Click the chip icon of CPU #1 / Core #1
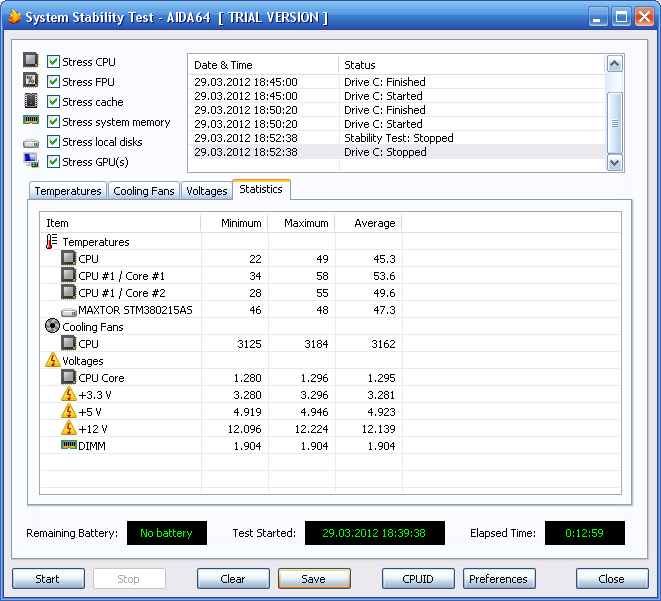This screenshot has height=601, width=661. (x=69, y=275)
